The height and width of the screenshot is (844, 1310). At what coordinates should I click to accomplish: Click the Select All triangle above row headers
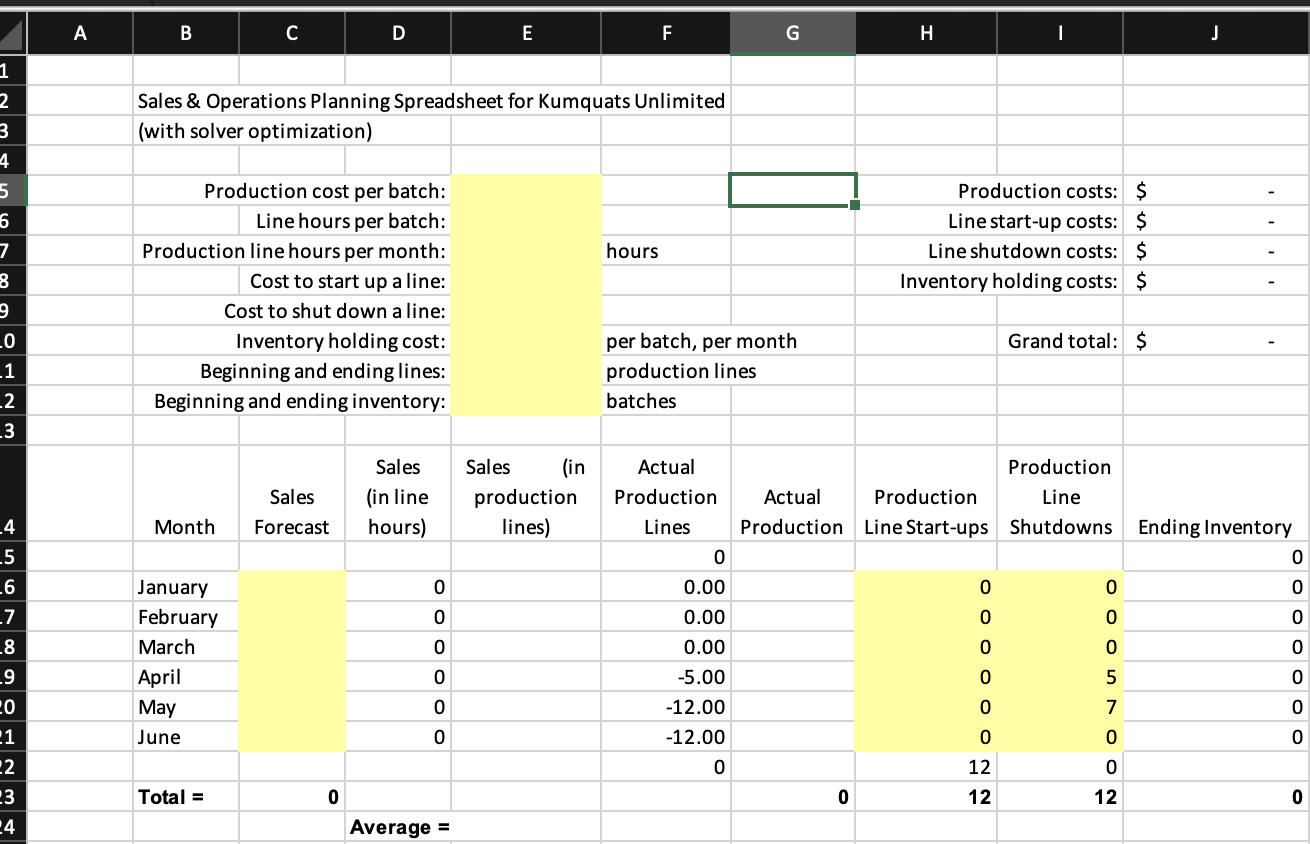pyautogui.click(x=12, y=32)
